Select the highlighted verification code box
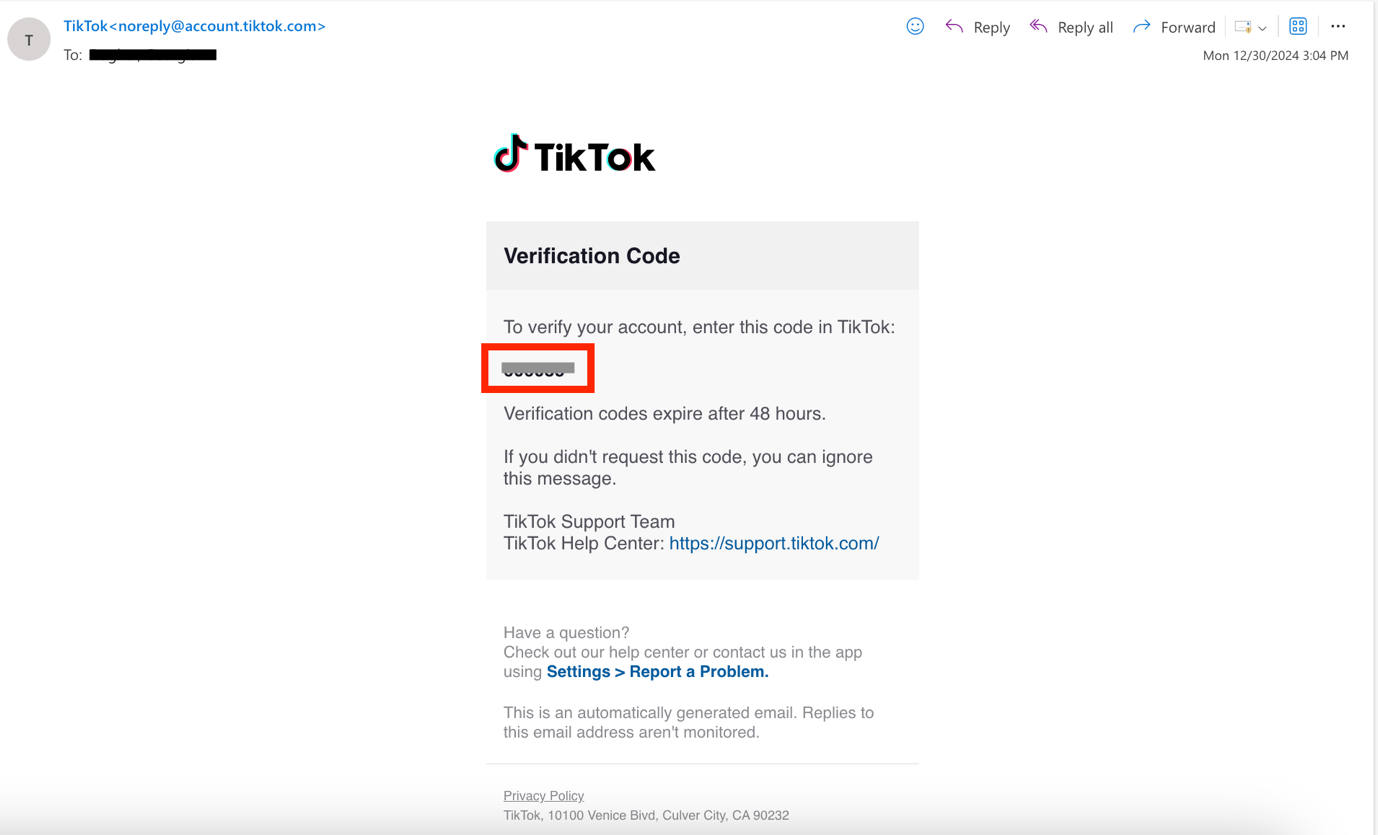 (x=538, y=368)
